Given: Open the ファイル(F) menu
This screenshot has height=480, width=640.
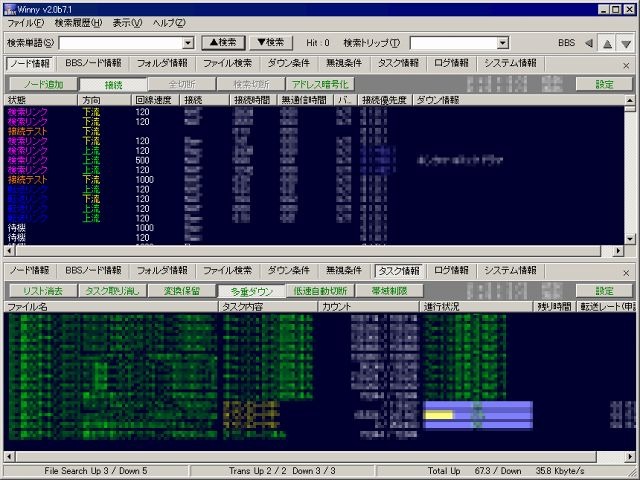Looking at the screenshot, I should pyautogui.click(x=26, y=23).
